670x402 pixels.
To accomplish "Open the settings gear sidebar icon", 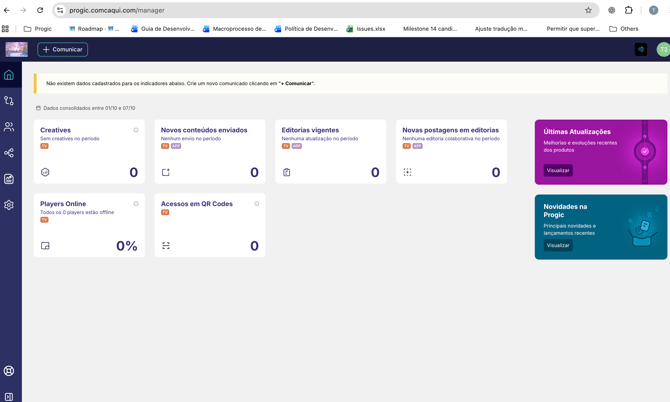I will click(9, 205).
